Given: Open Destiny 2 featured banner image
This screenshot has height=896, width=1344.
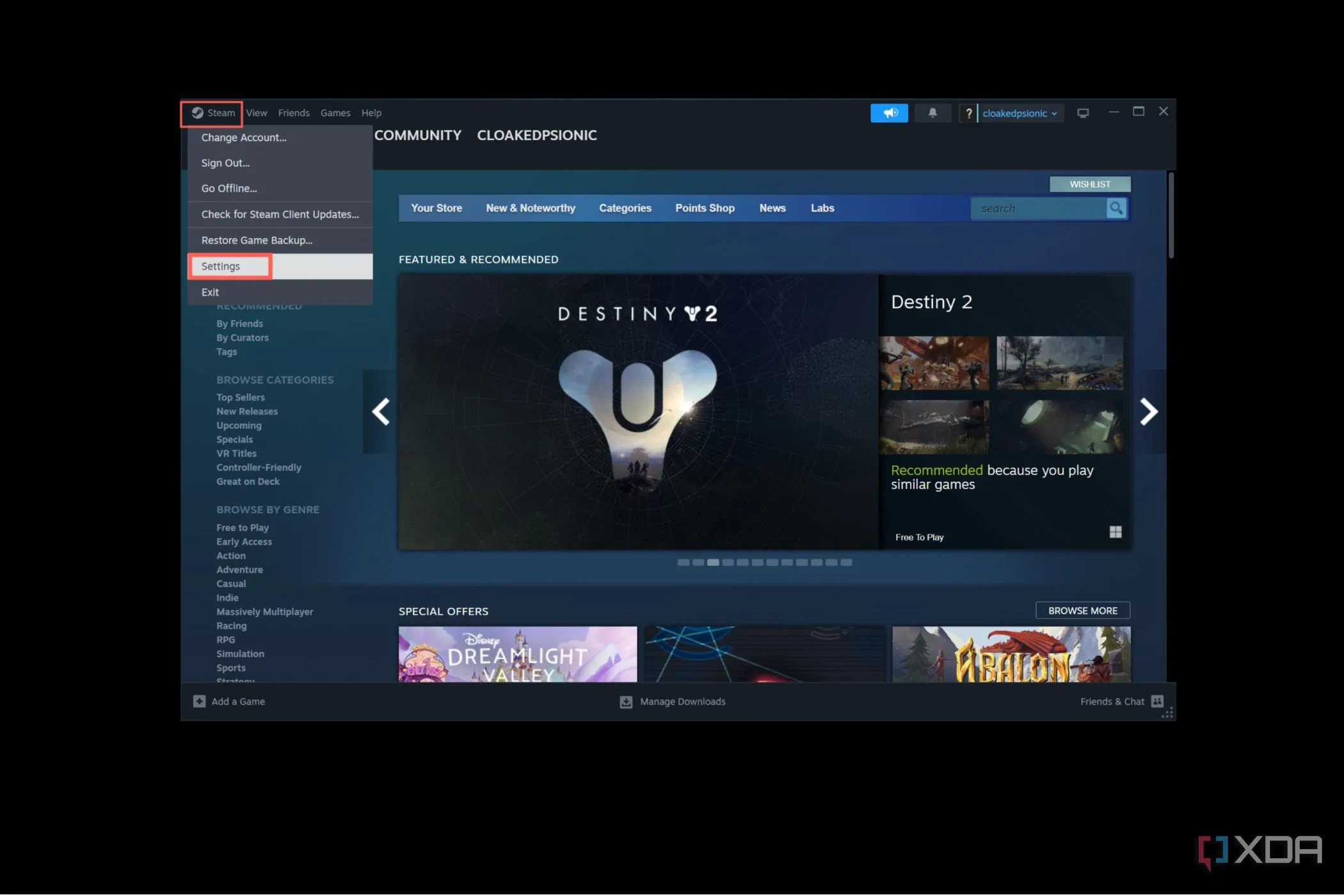Looking at the screenshot, I should 638,412.
